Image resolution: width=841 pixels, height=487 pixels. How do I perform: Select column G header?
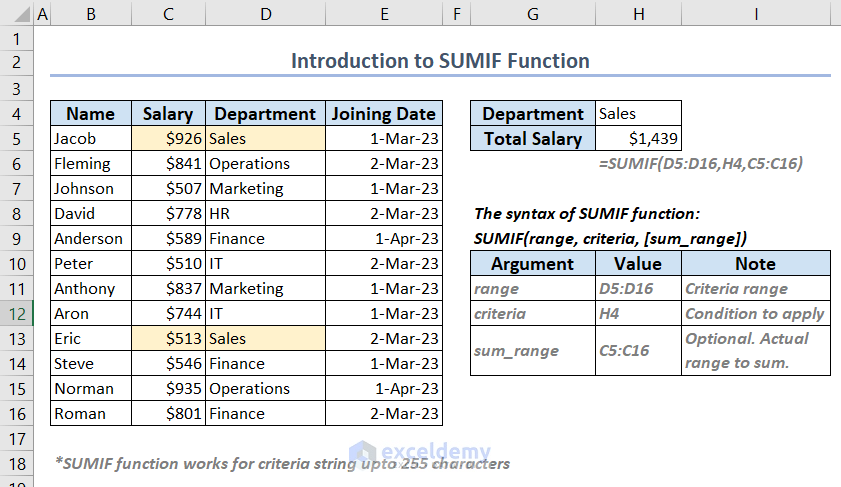(x=532, y=14)
